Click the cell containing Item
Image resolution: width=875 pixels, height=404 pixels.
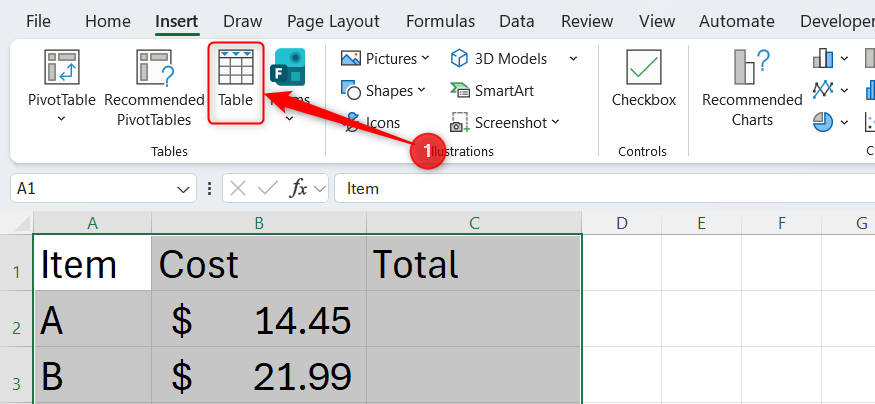(93, 263)
